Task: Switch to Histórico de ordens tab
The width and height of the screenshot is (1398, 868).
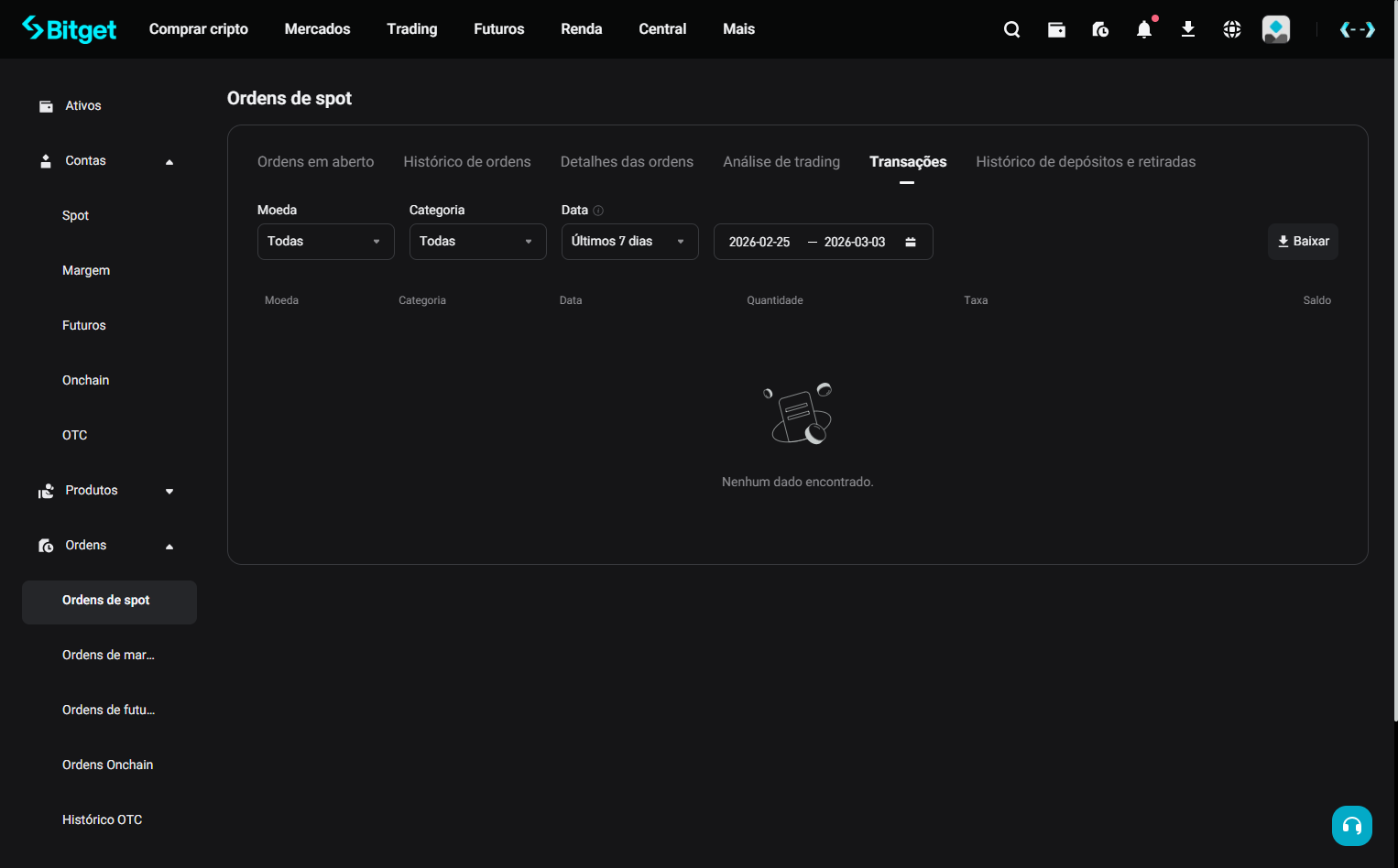Action: [467, 162]
